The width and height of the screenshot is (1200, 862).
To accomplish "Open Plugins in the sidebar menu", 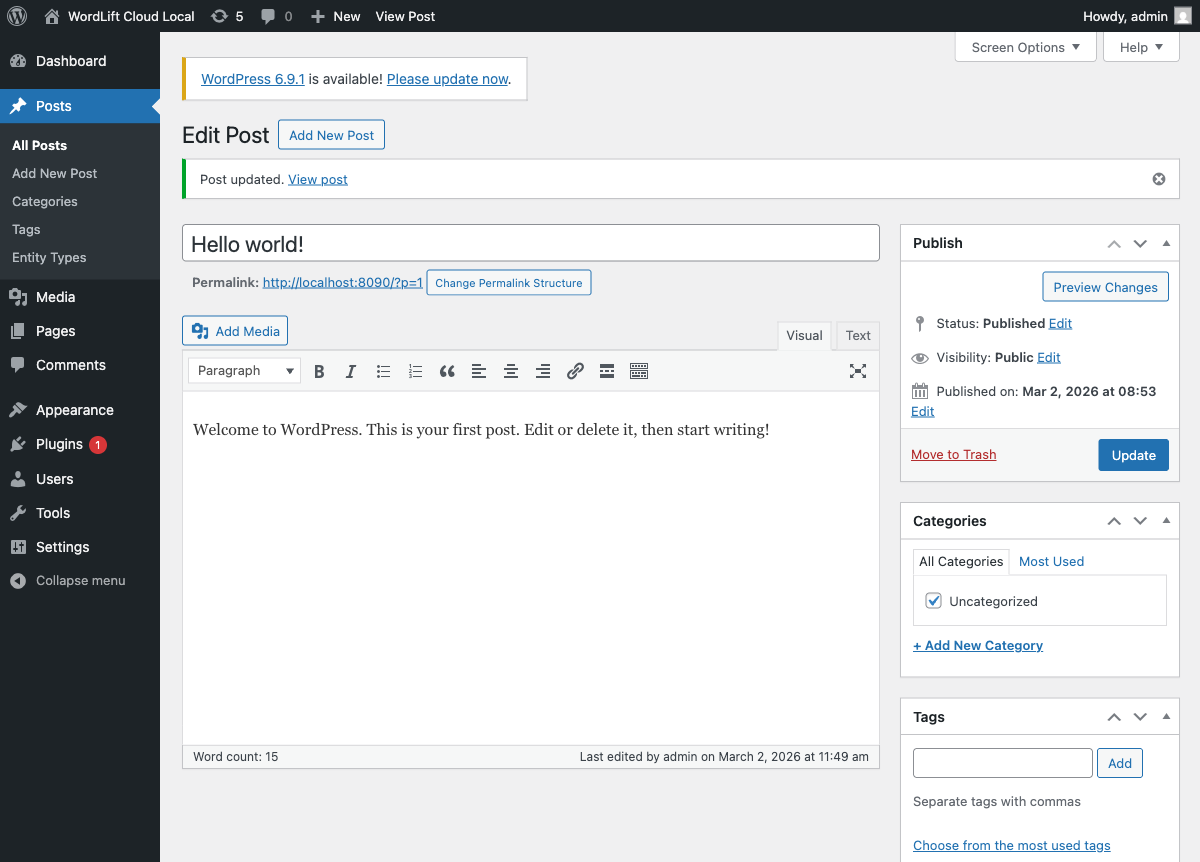I will pyautogui.click(x=59, y=444).
